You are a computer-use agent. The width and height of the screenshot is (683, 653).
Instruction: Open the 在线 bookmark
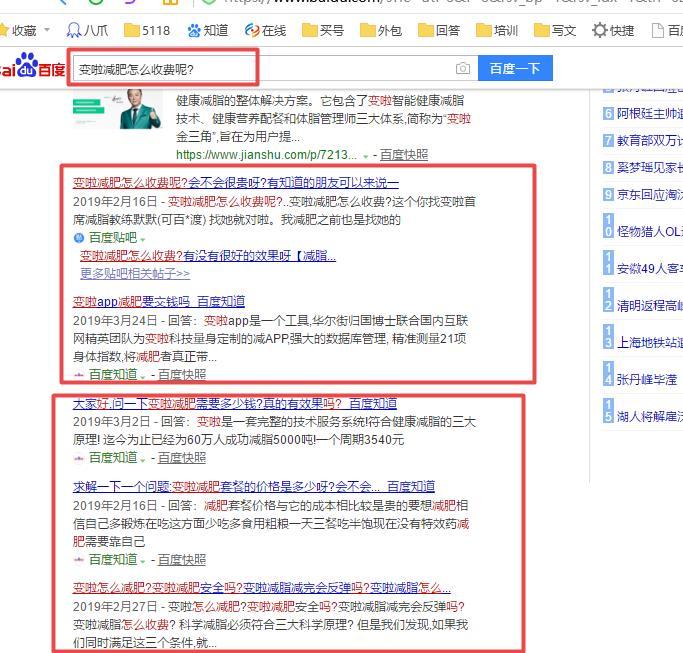pyautogui.click(x=265, y=30)
